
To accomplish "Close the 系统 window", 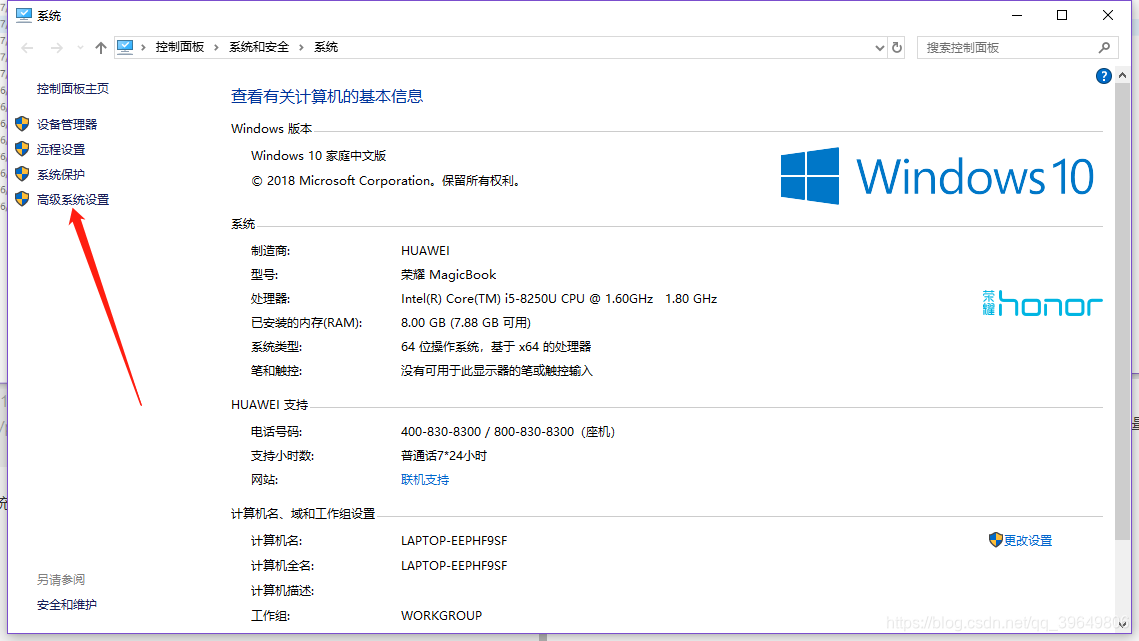I will [1108, 15].
